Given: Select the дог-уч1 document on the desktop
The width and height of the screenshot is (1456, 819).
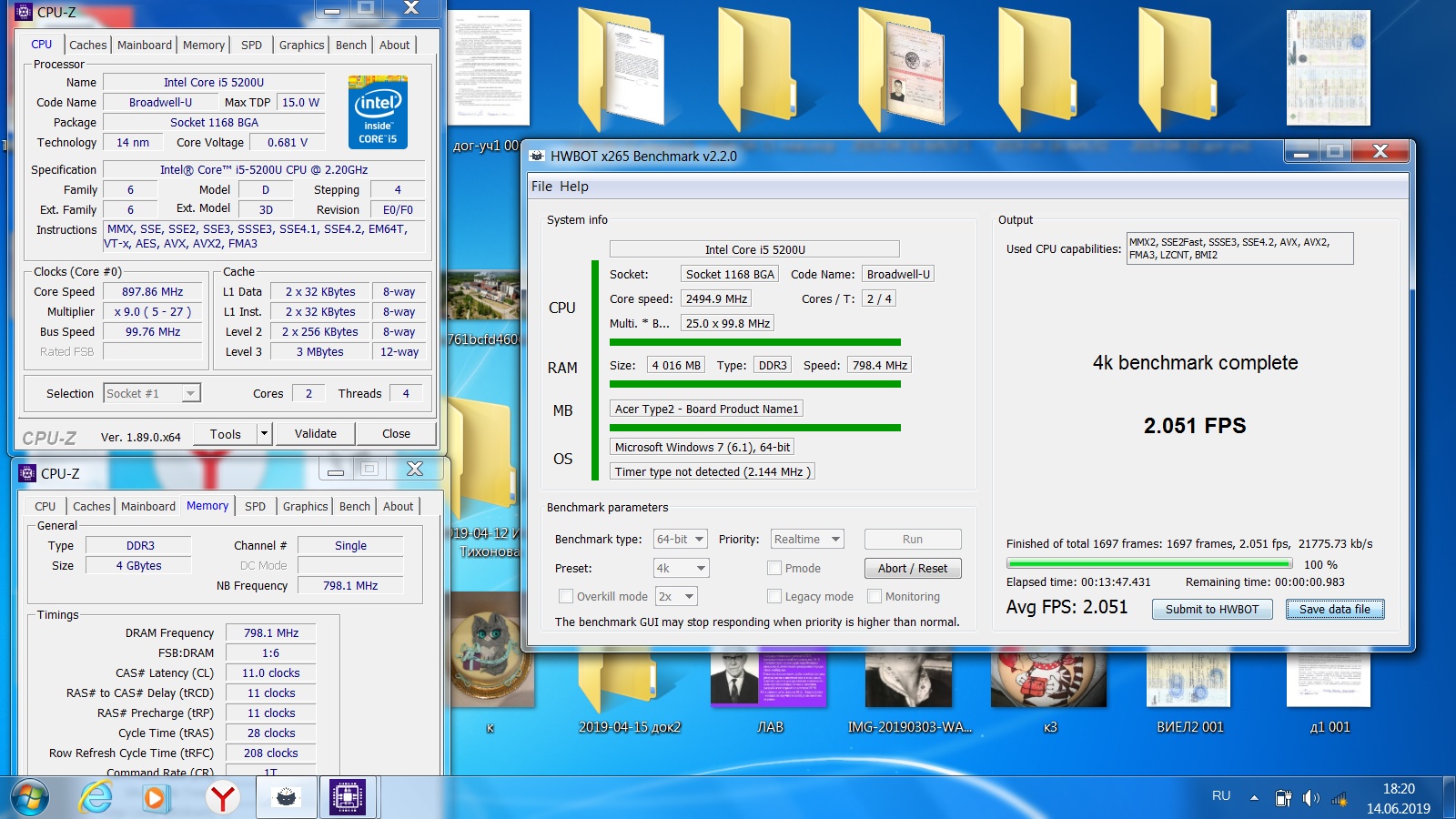Looking at the screenshot, I should coord(489,68).
